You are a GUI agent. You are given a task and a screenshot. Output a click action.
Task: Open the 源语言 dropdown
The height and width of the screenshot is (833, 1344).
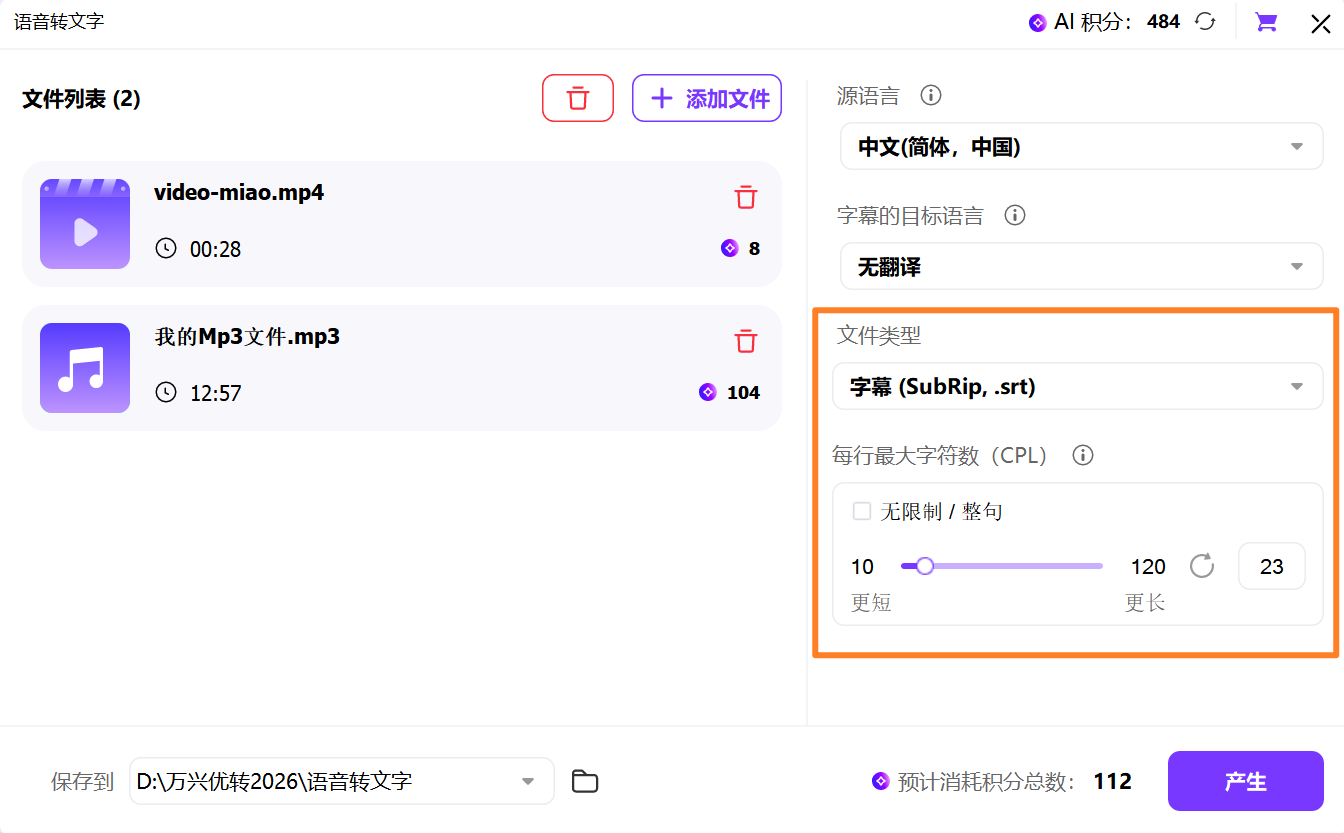pyautogui.click(x=1081, y=147)
